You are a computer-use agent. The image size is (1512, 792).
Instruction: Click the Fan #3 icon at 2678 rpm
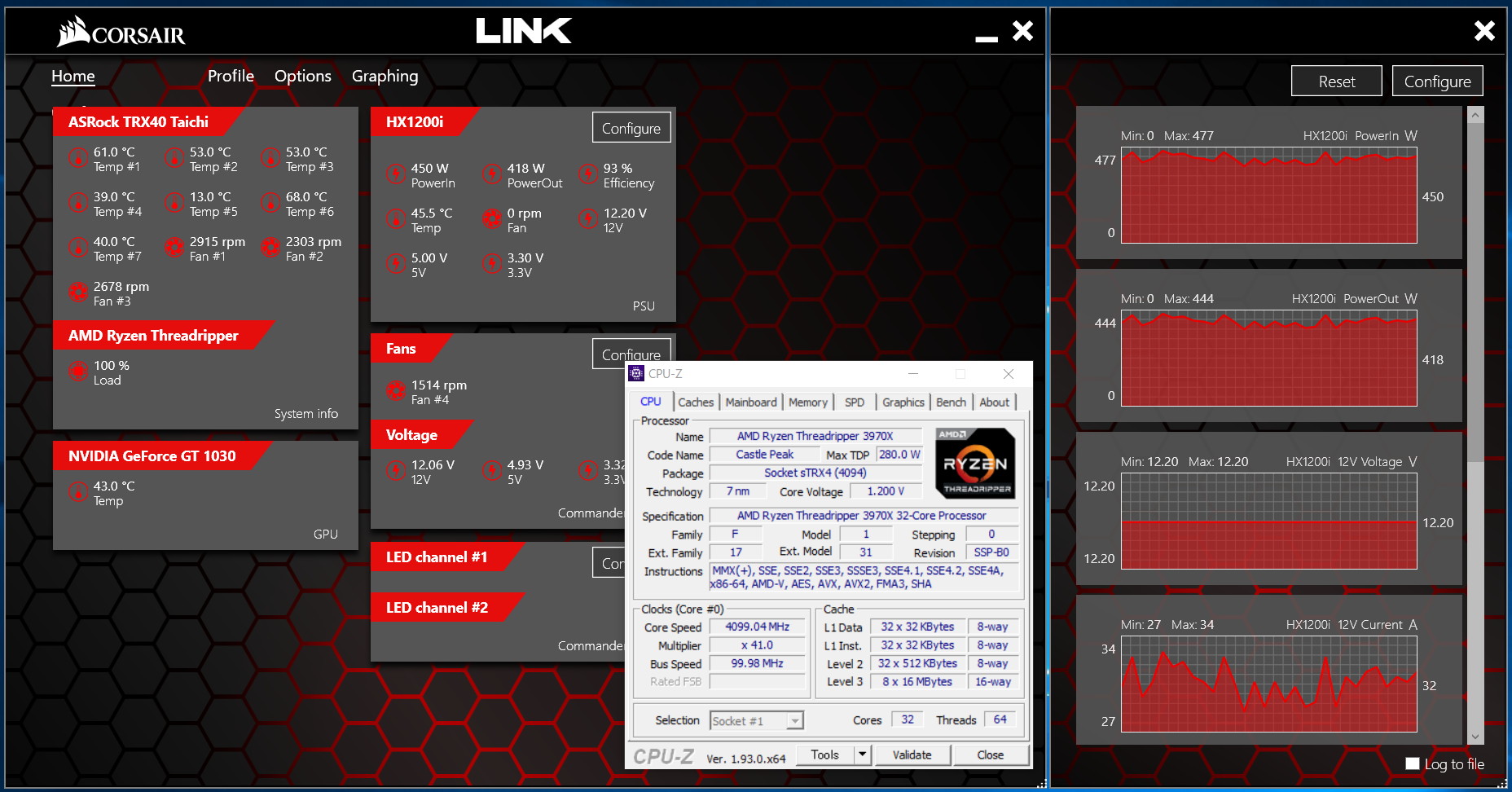(x=78, y=293)
